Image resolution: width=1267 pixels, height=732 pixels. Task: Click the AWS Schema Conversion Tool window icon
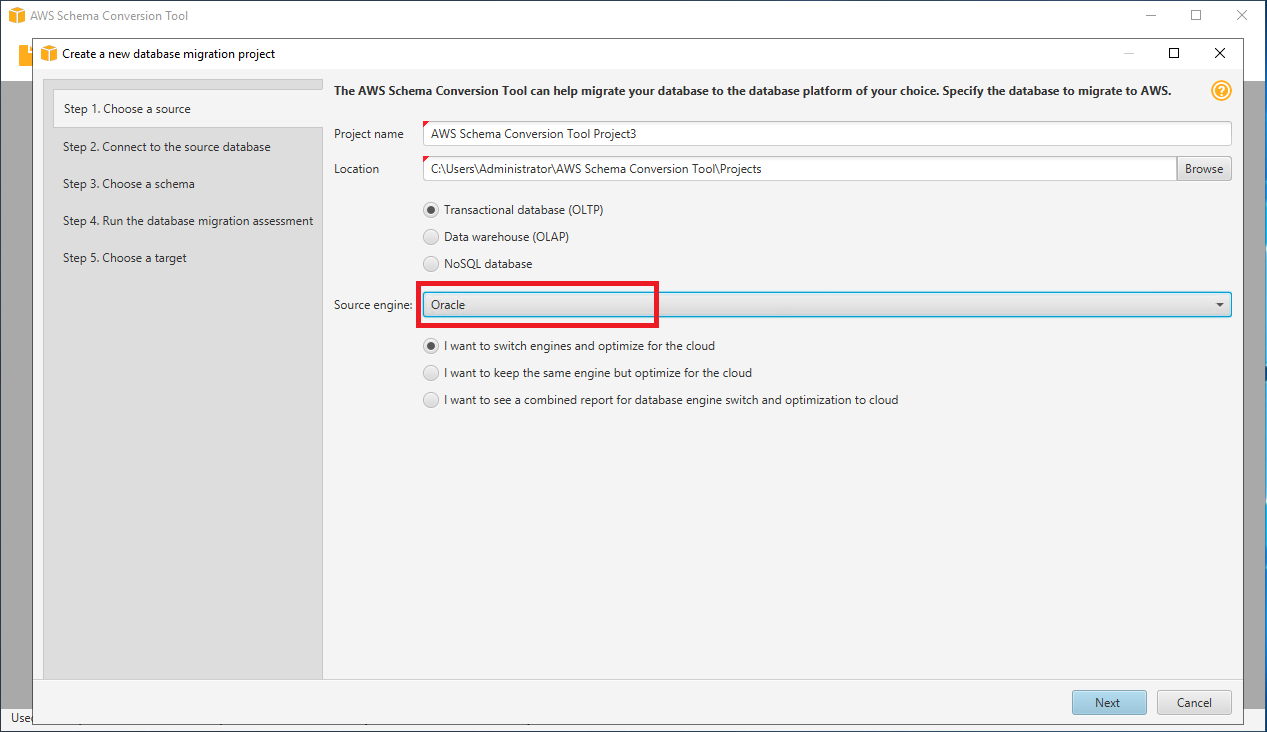[16, 16]
